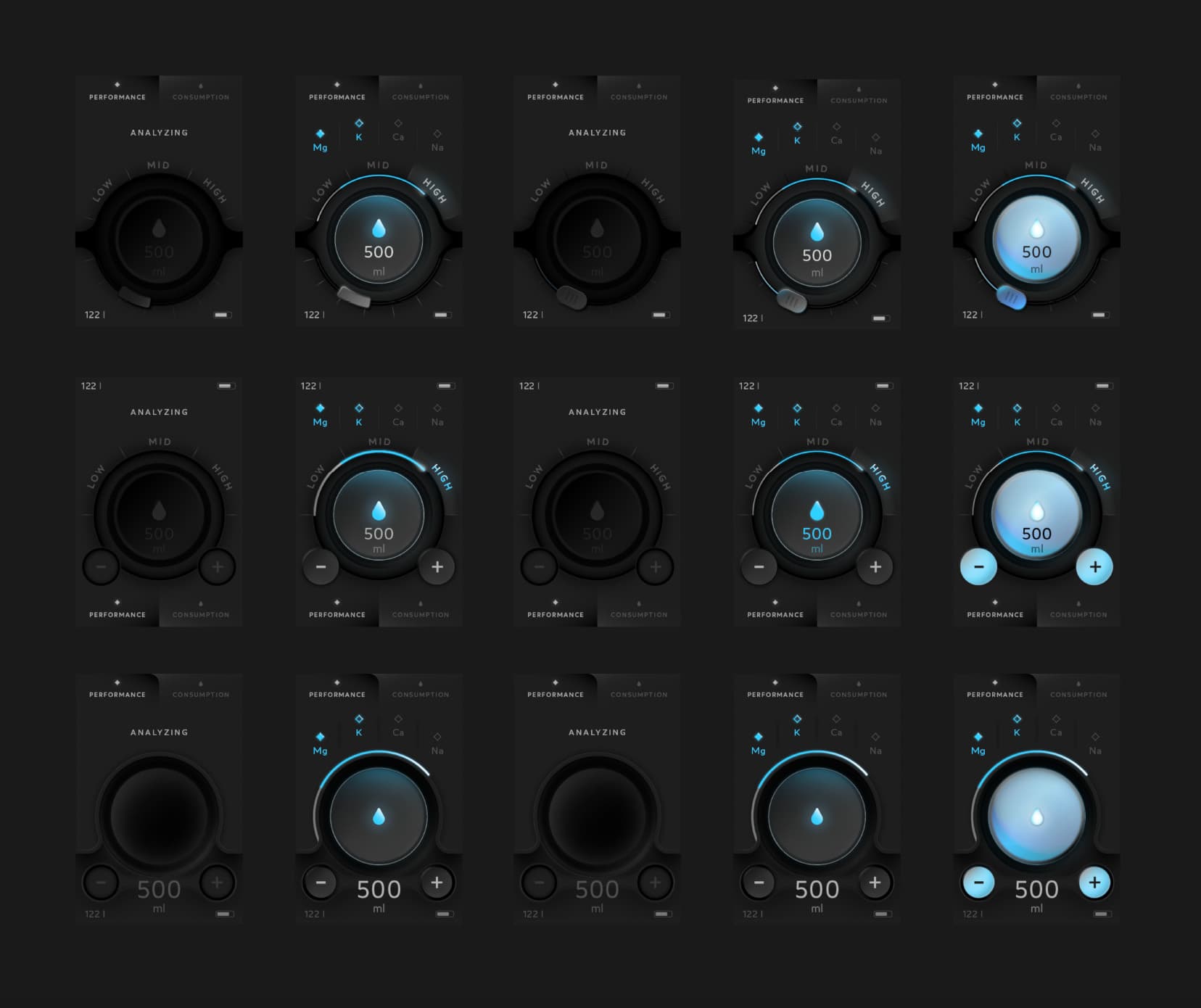The image size is (1201, 1008).
Task: Open the CONSUMPTION tab in the top-right panel
Action: [x=1078, y=91]
